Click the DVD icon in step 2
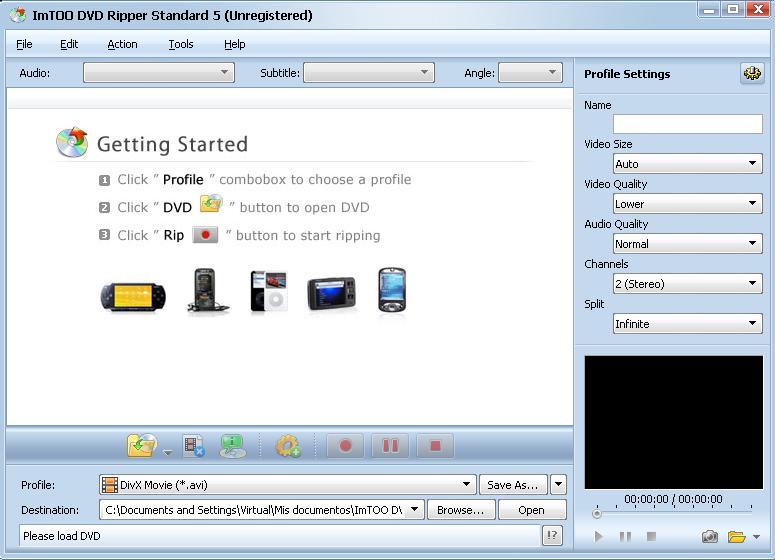Viewport: 775px width, 560px height. click(x=211, y=204)
